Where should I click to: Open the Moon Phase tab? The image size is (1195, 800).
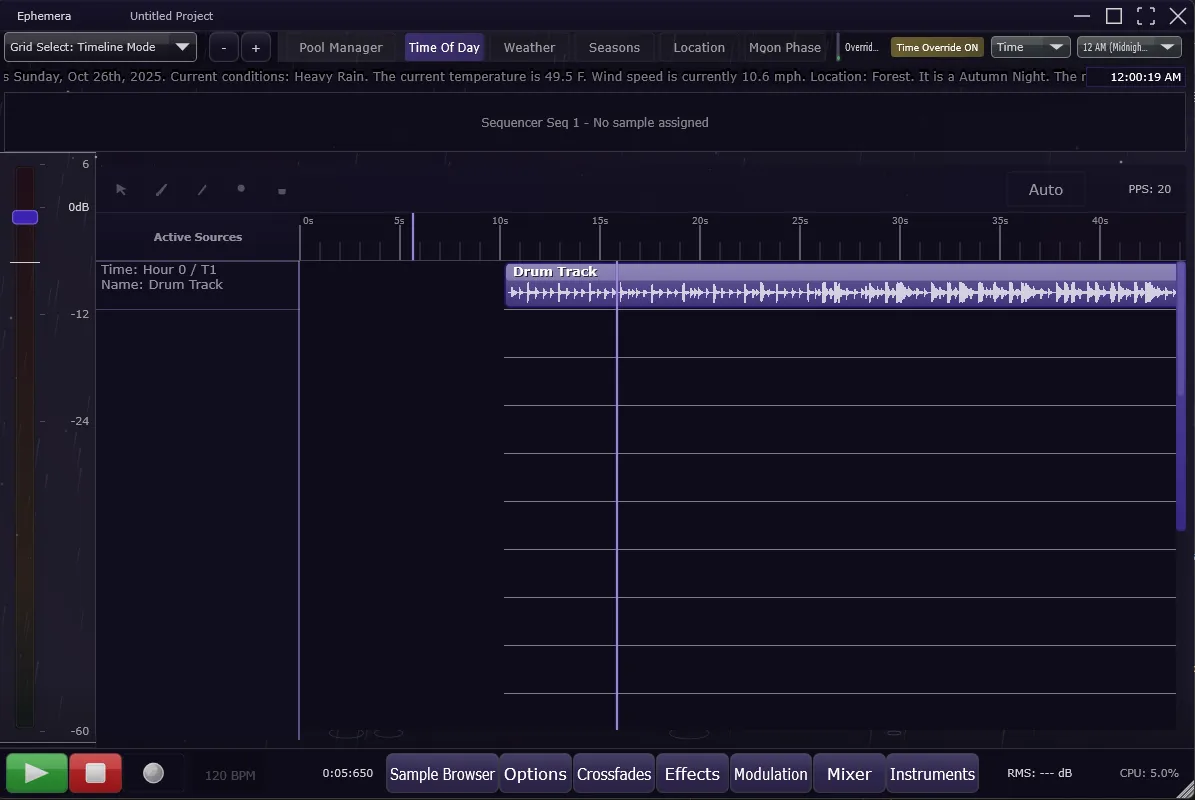click(x=785, y=47)
